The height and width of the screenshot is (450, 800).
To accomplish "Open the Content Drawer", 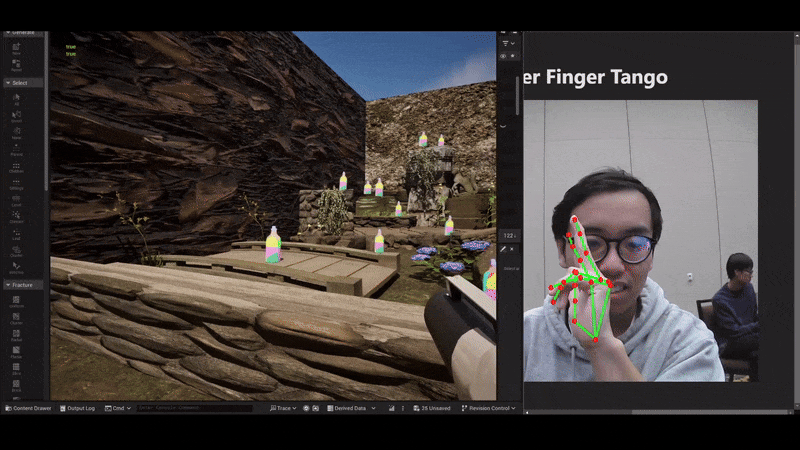I will [x=28, y=408].
